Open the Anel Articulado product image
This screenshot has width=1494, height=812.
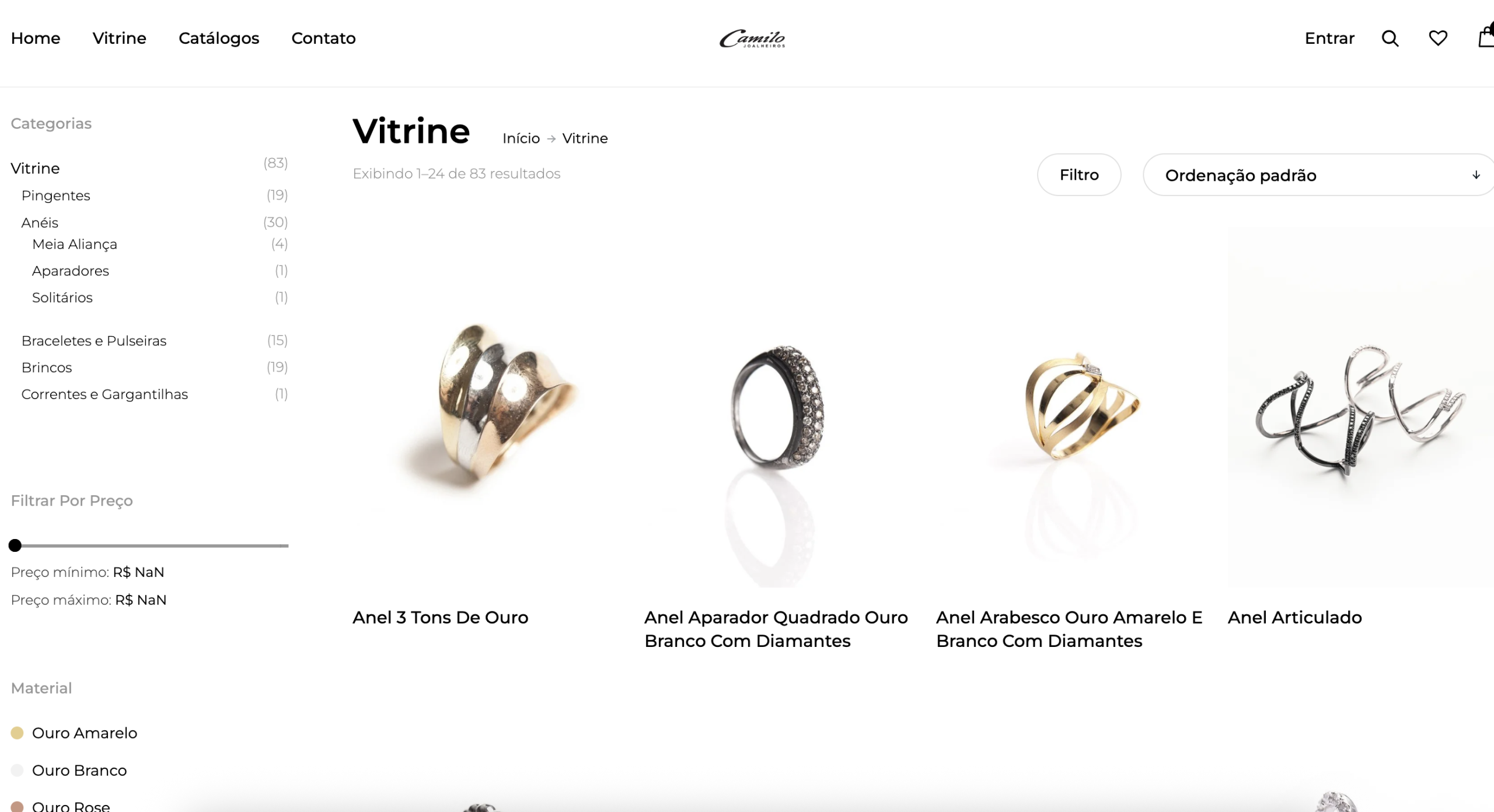pyautogui.click(x=1360, y=407)
